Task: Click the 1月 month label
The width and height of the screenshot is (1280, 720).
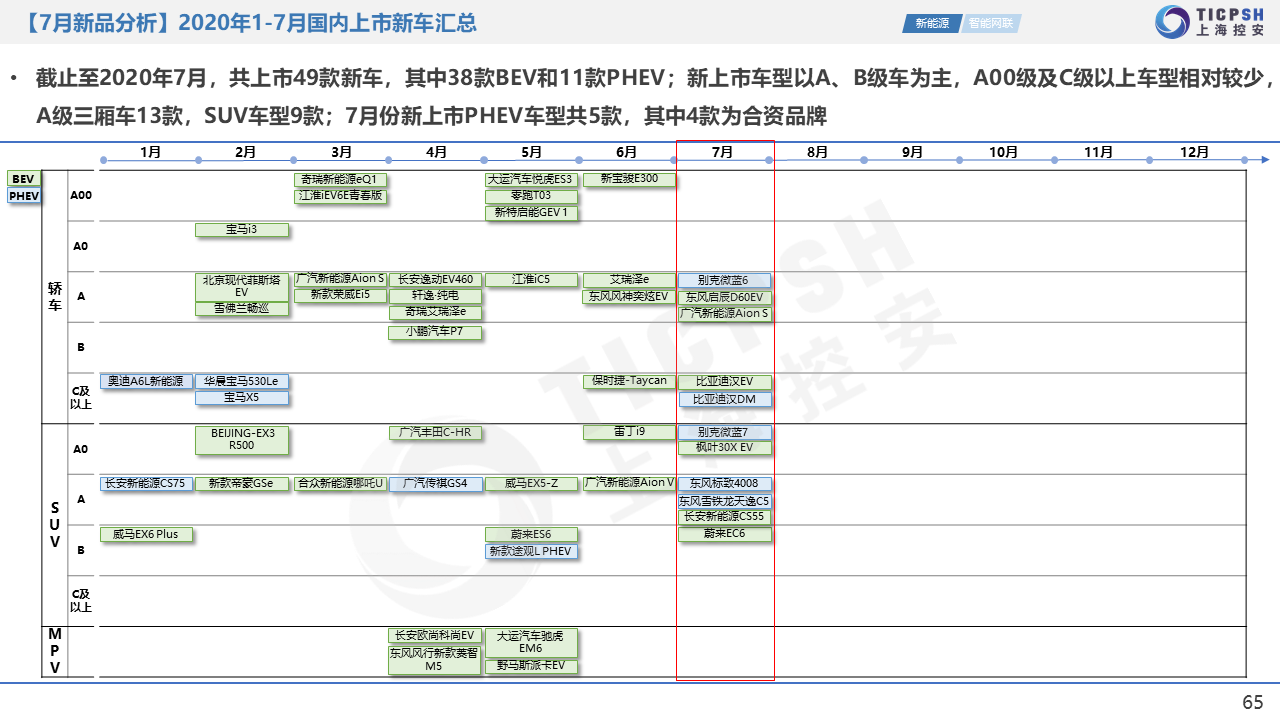Action: (150, 152)
